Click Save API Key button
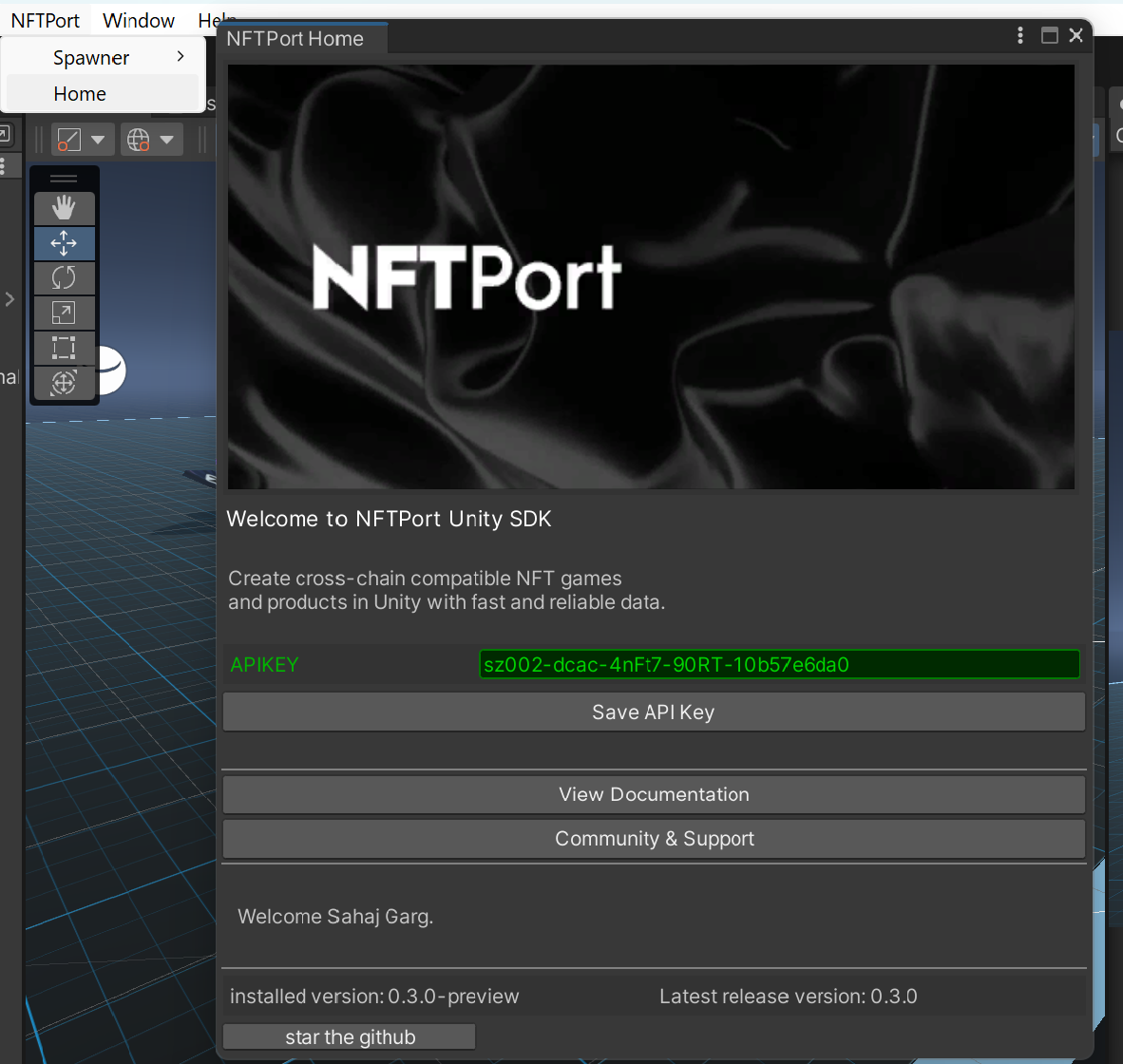 tap(654, 712)
